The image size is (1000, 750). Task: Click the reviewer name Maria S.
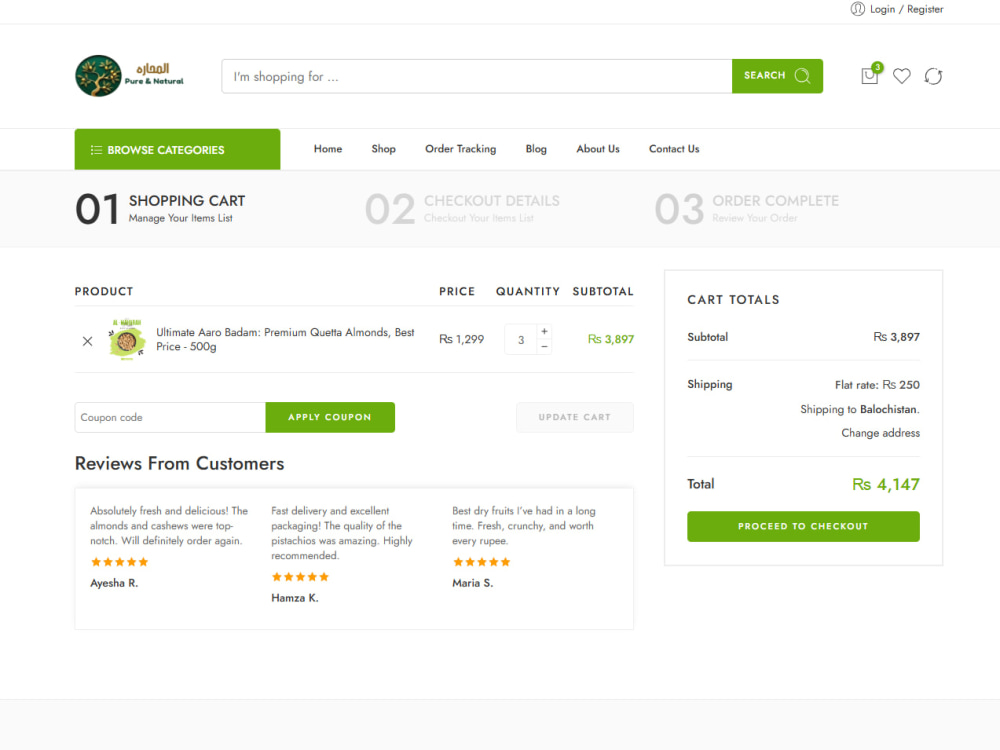pos(473,583)
